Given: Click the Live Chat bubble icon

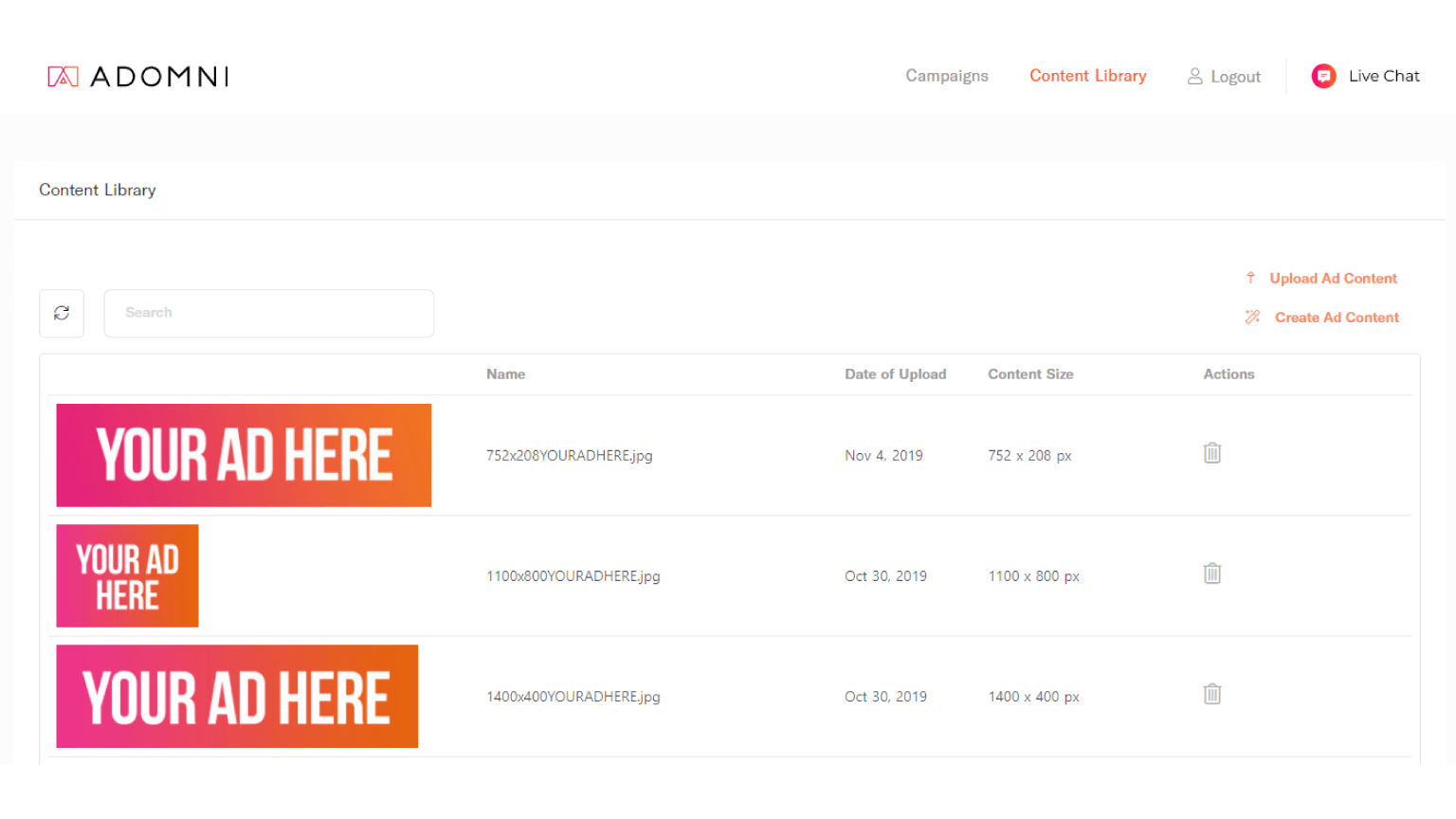Looking at the screenshot, I should [x=1323, y=76].
